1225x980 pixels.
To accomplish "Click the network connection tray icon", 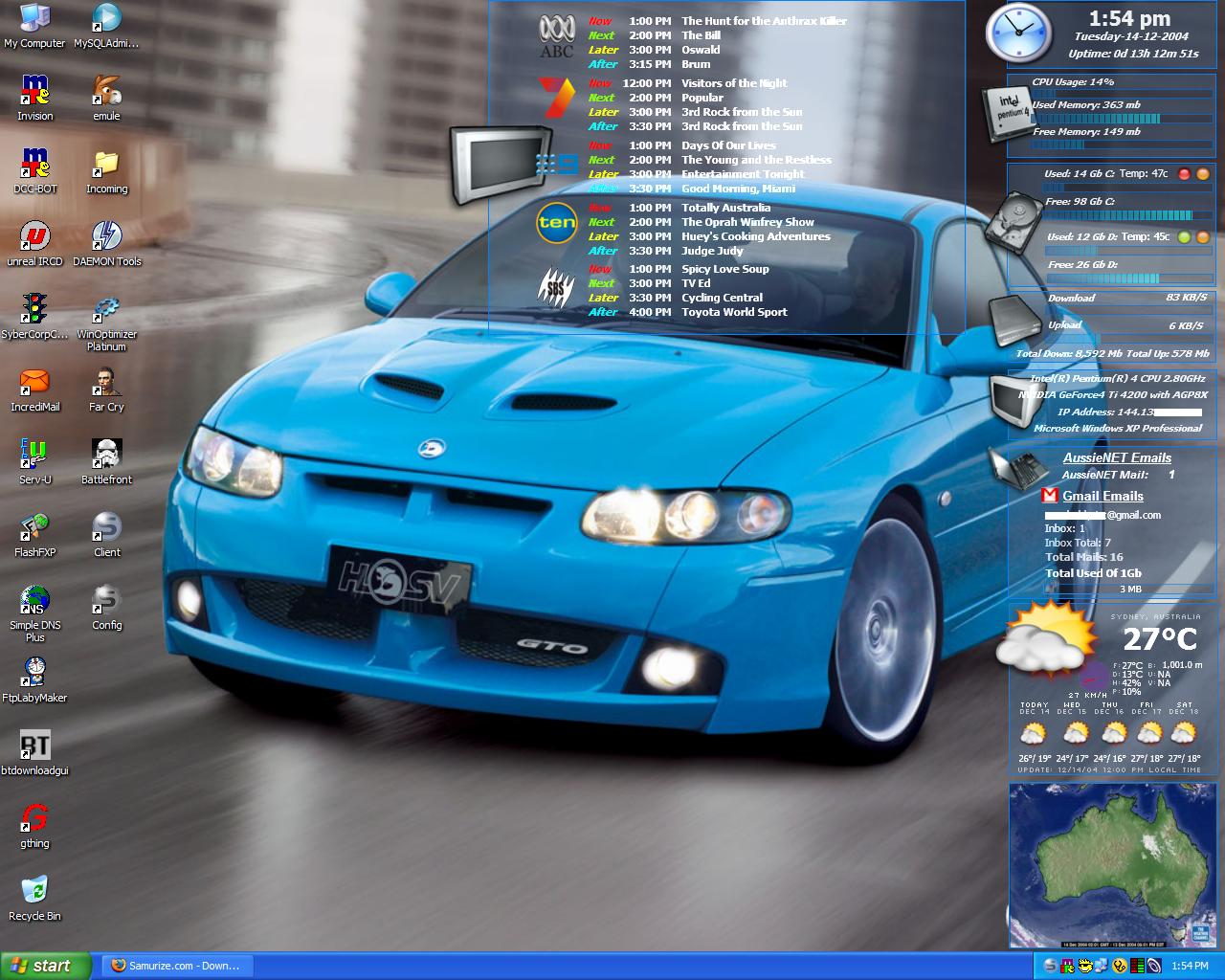I will [x=1102, y=966].
